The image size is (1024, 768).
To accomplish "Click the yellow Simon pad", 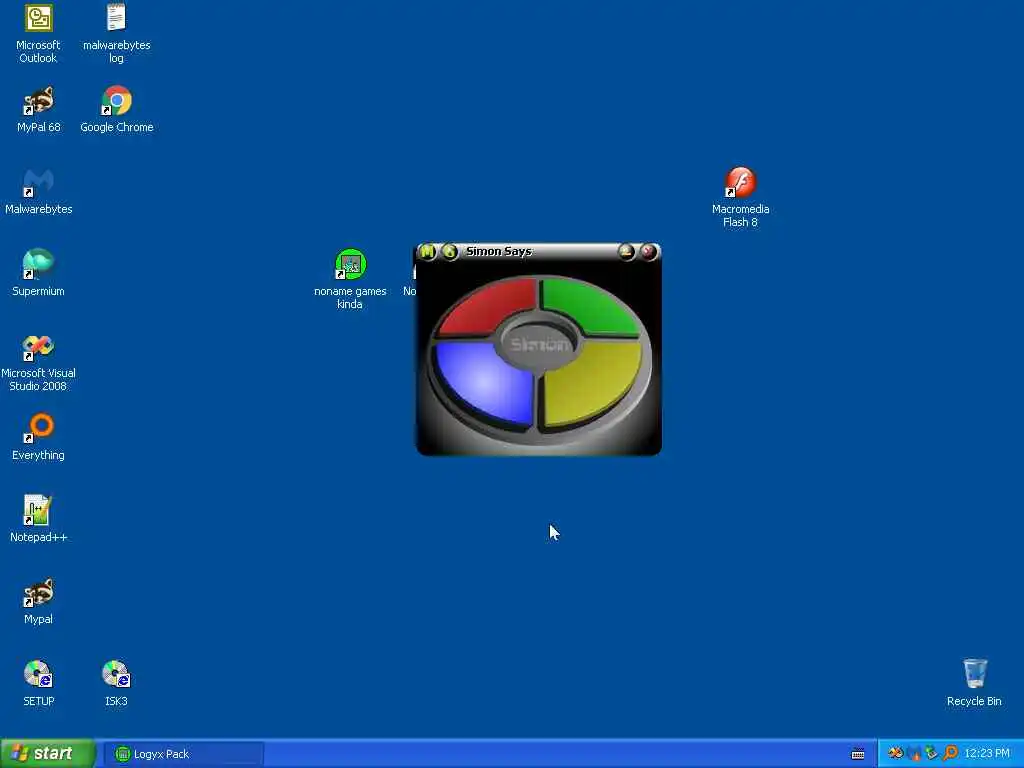I will click(593, 381).
